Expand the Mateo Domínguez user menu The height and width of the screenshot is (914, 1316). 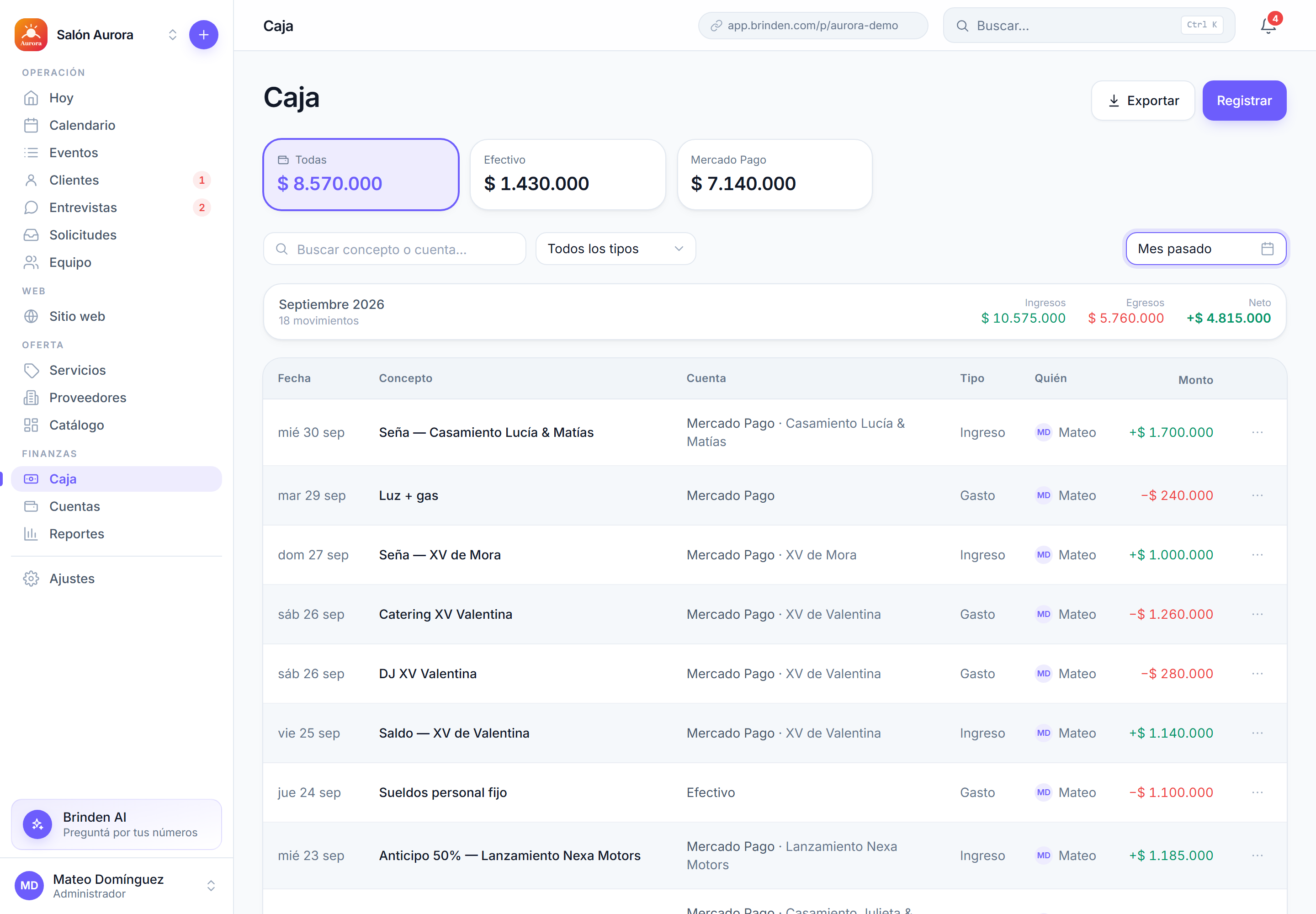point(211,886)
